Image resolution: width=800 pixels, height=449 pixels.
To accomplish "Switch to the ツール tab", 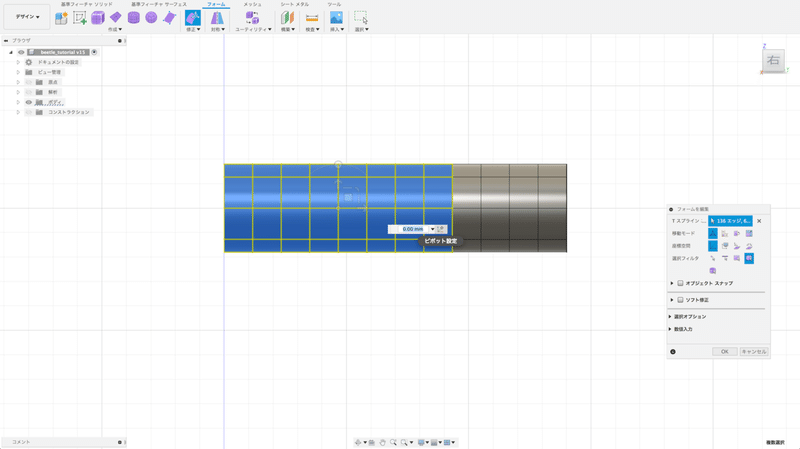I will pos(334,4).
